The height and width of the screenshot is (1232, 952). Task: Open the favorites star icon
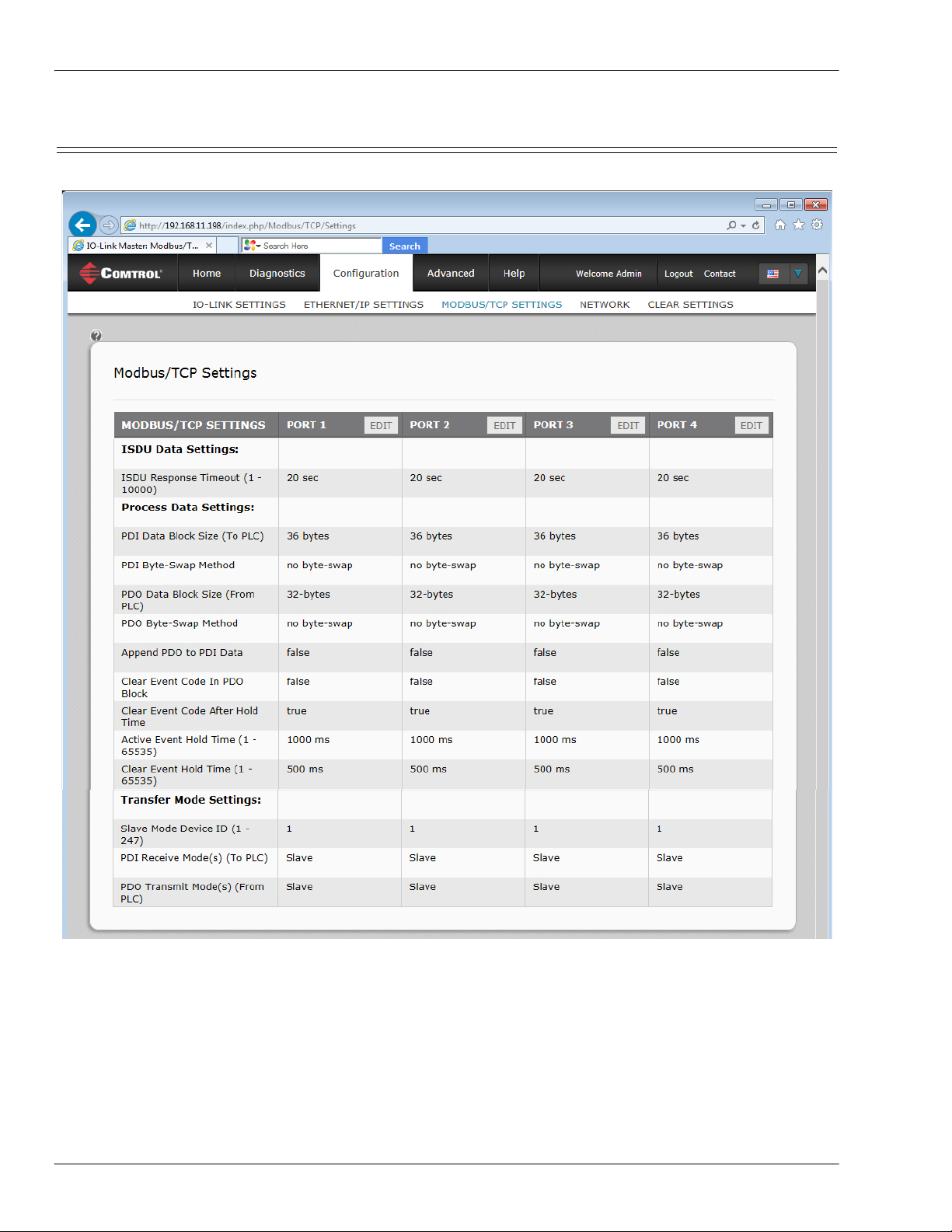799,225
